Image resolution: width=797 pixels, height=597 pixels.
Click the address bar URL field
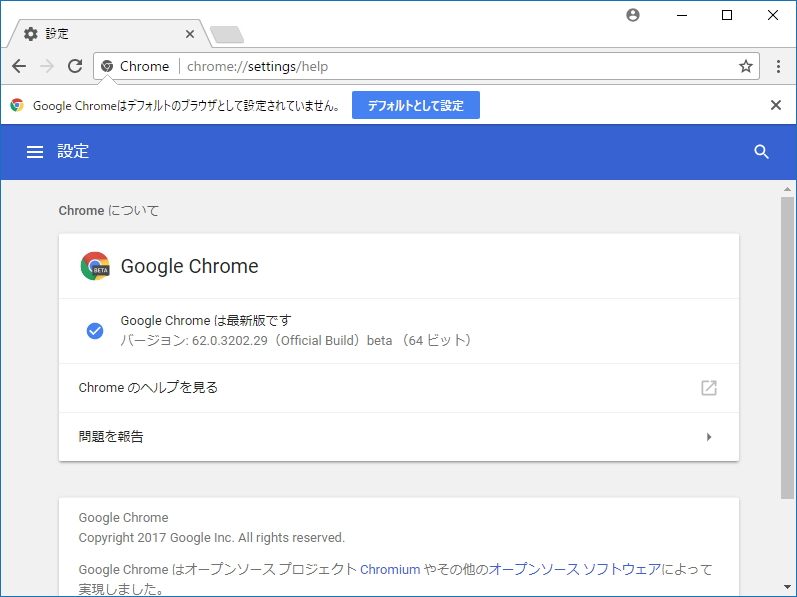pyautogui.click(x=427, y=66)
